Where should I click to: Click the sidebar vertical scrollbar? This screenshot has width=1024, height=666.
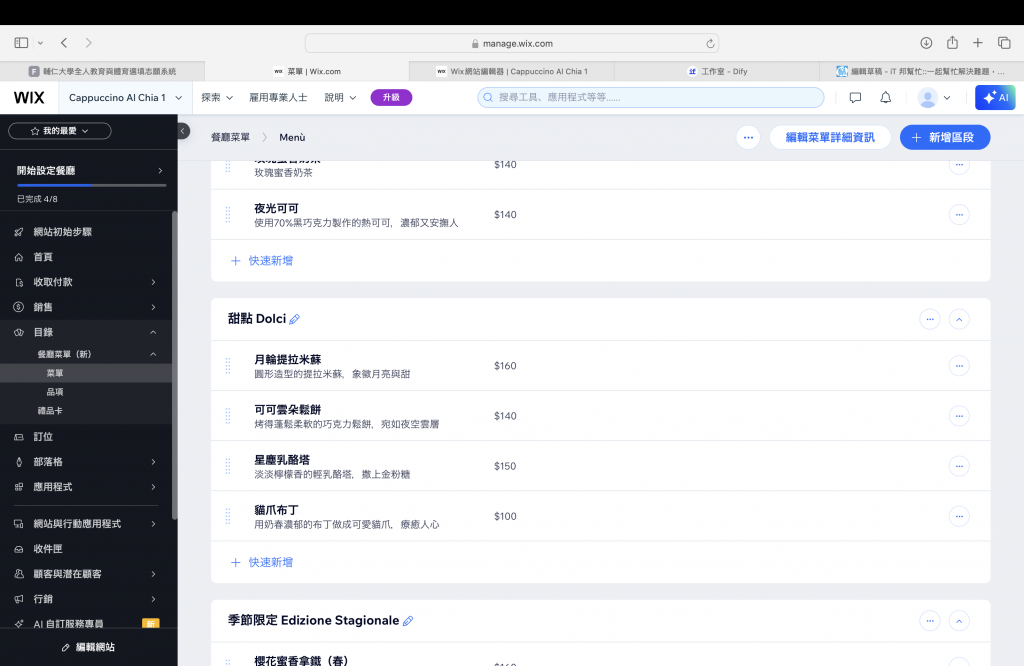174,364
